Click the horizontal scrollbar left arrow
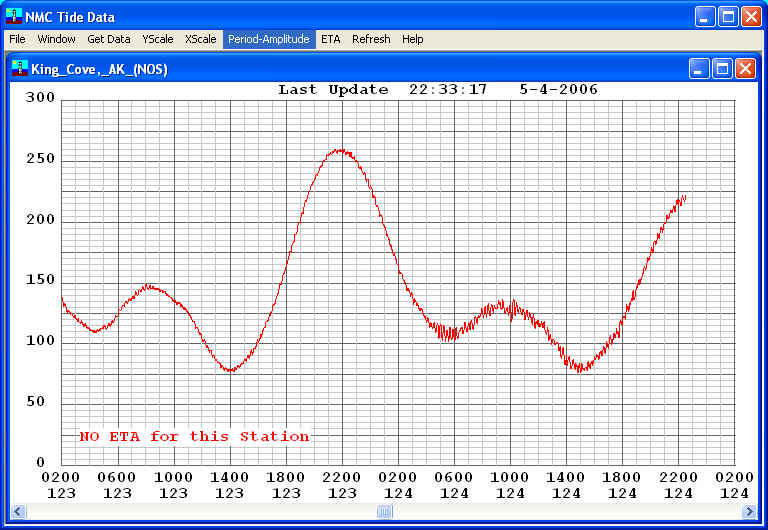The image size is (768, 530). pyautogui.click(x=18, y=512)
